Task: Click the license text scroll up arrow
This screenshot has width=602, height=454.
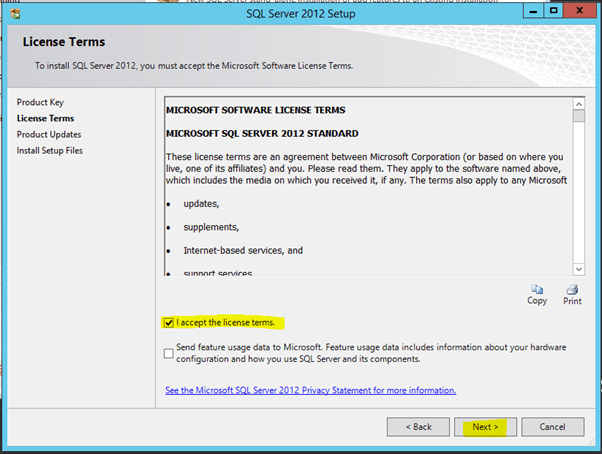Action: 578,103
